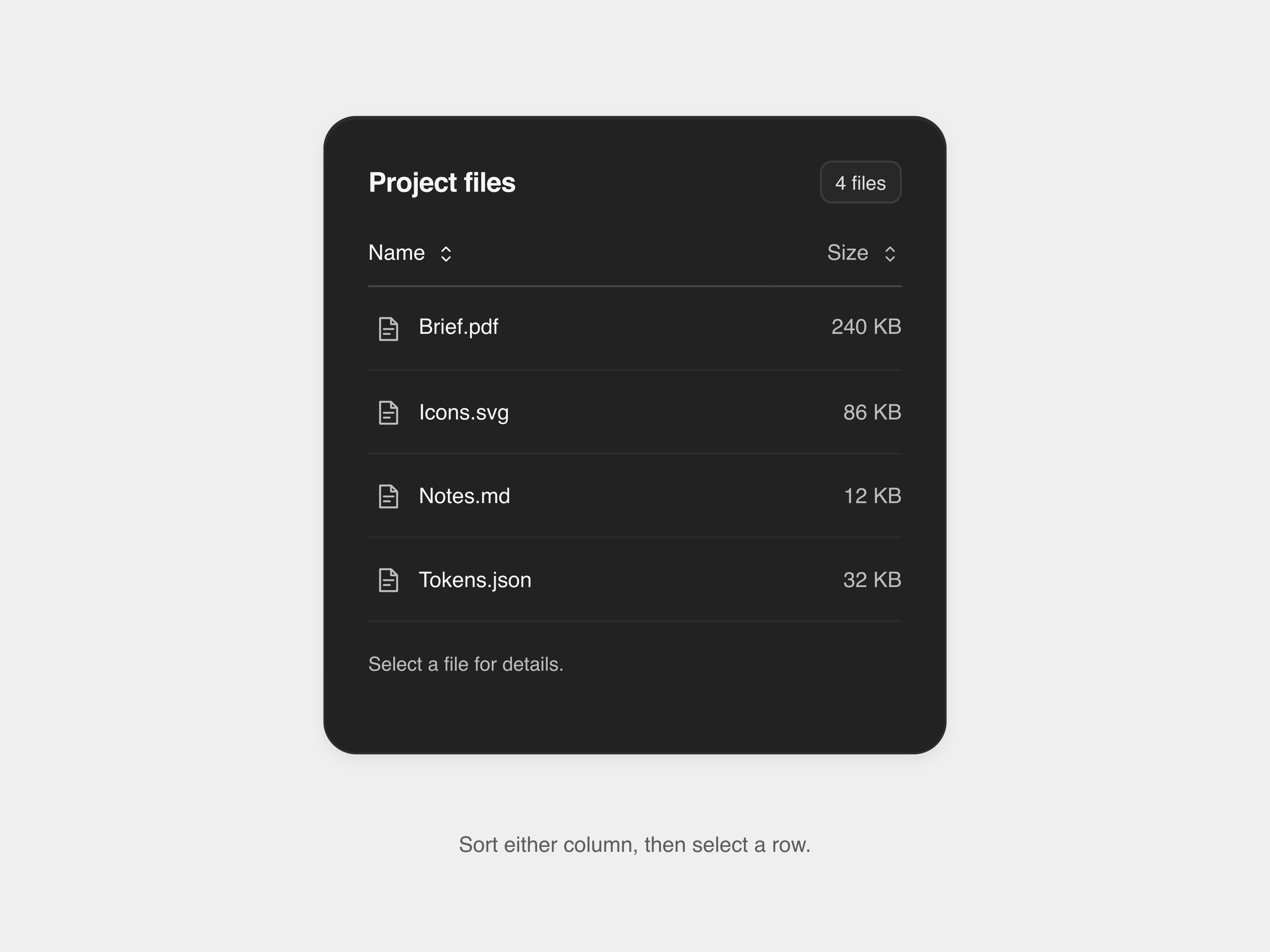Click the 'Select a file for details' text
1270x952 pixels.
[x=466, y=664]
